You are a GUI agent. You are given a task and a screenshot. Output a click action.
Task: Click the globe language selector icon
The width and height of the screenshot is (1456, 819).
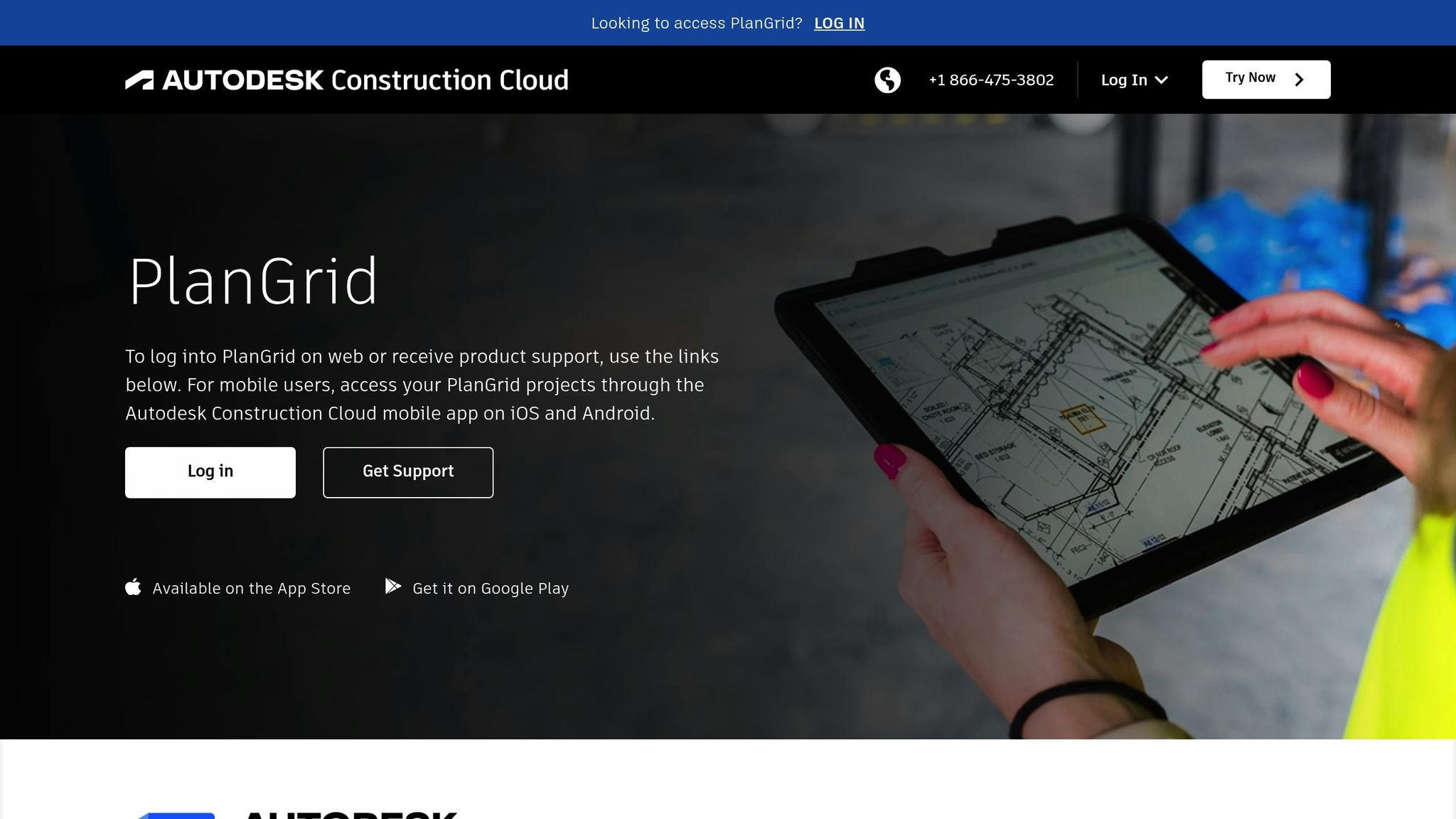887,80
